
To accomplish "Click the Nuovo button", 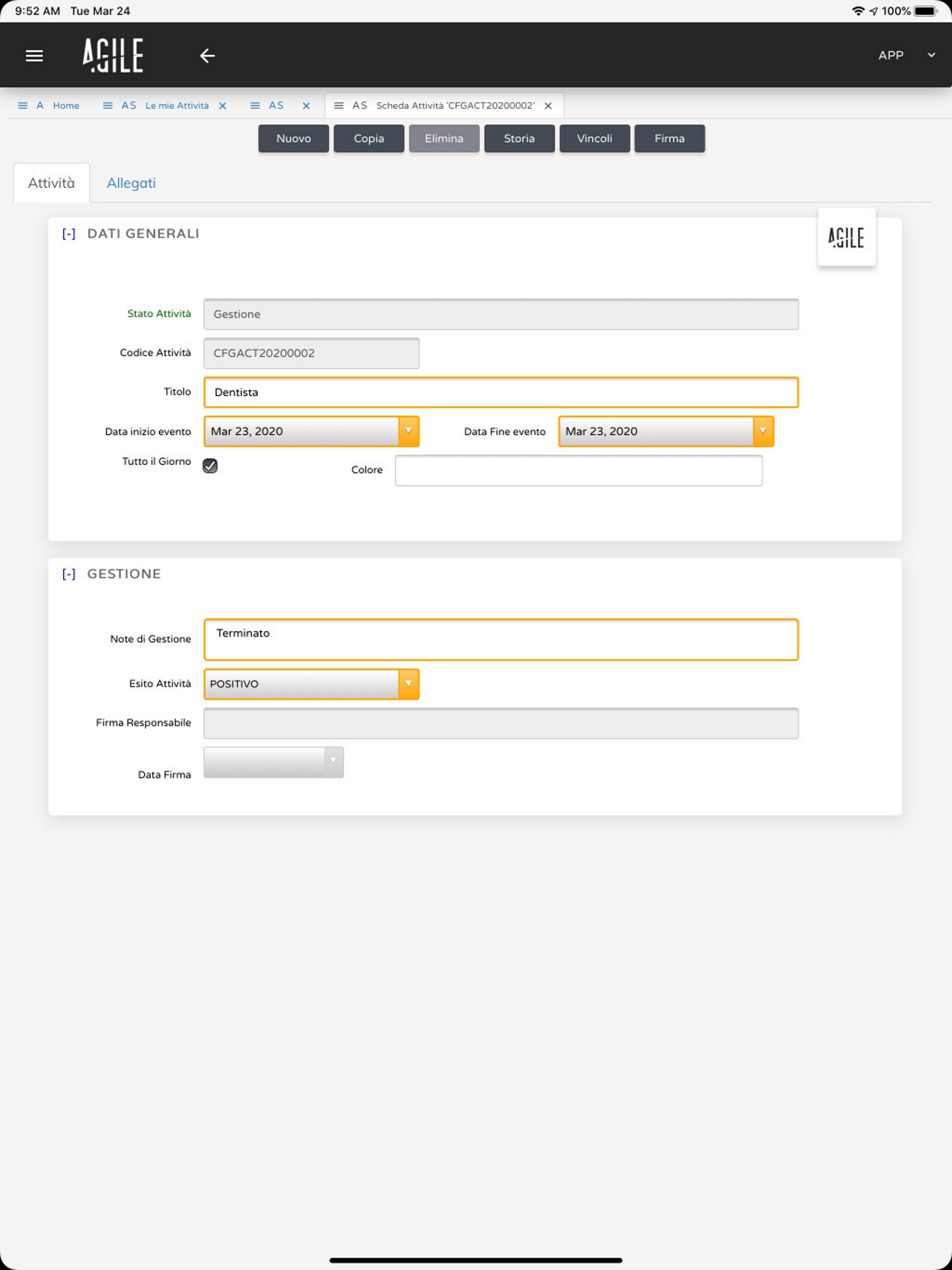I will (293, 139).
